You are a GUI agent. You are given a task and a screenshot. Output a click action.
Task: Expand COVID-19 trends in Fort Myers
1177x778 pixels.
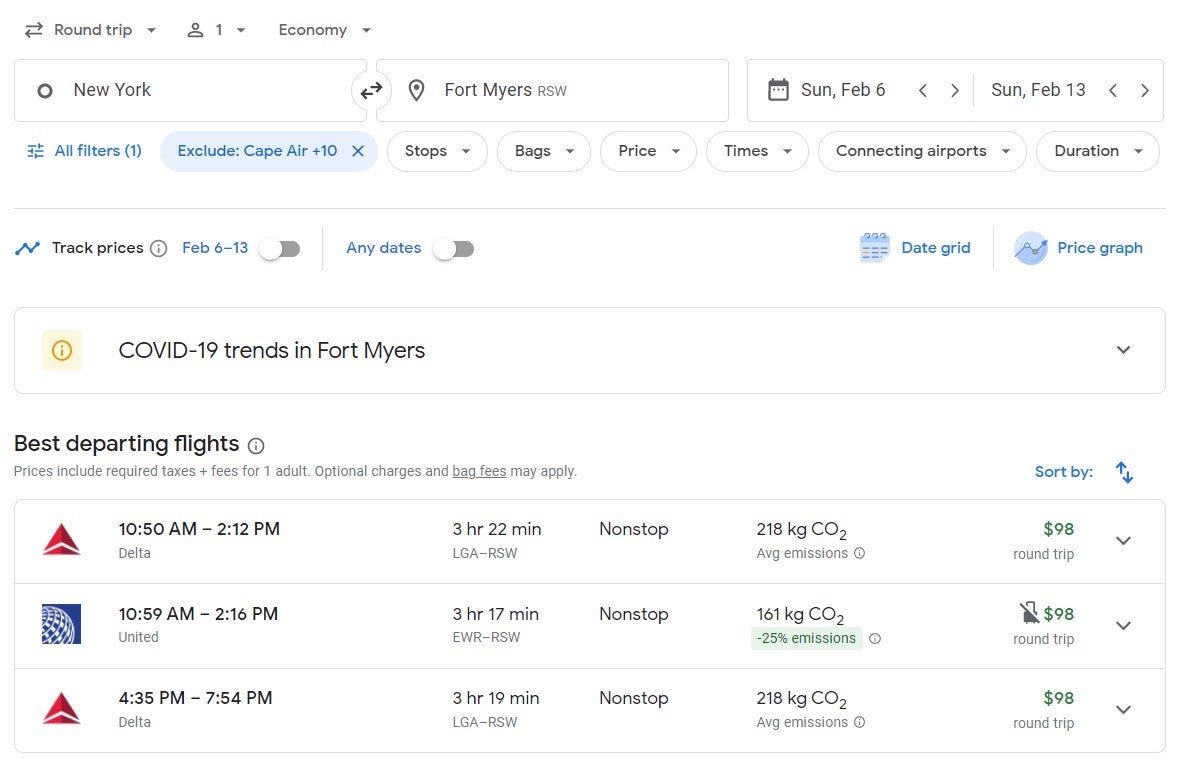[1123, 350]
